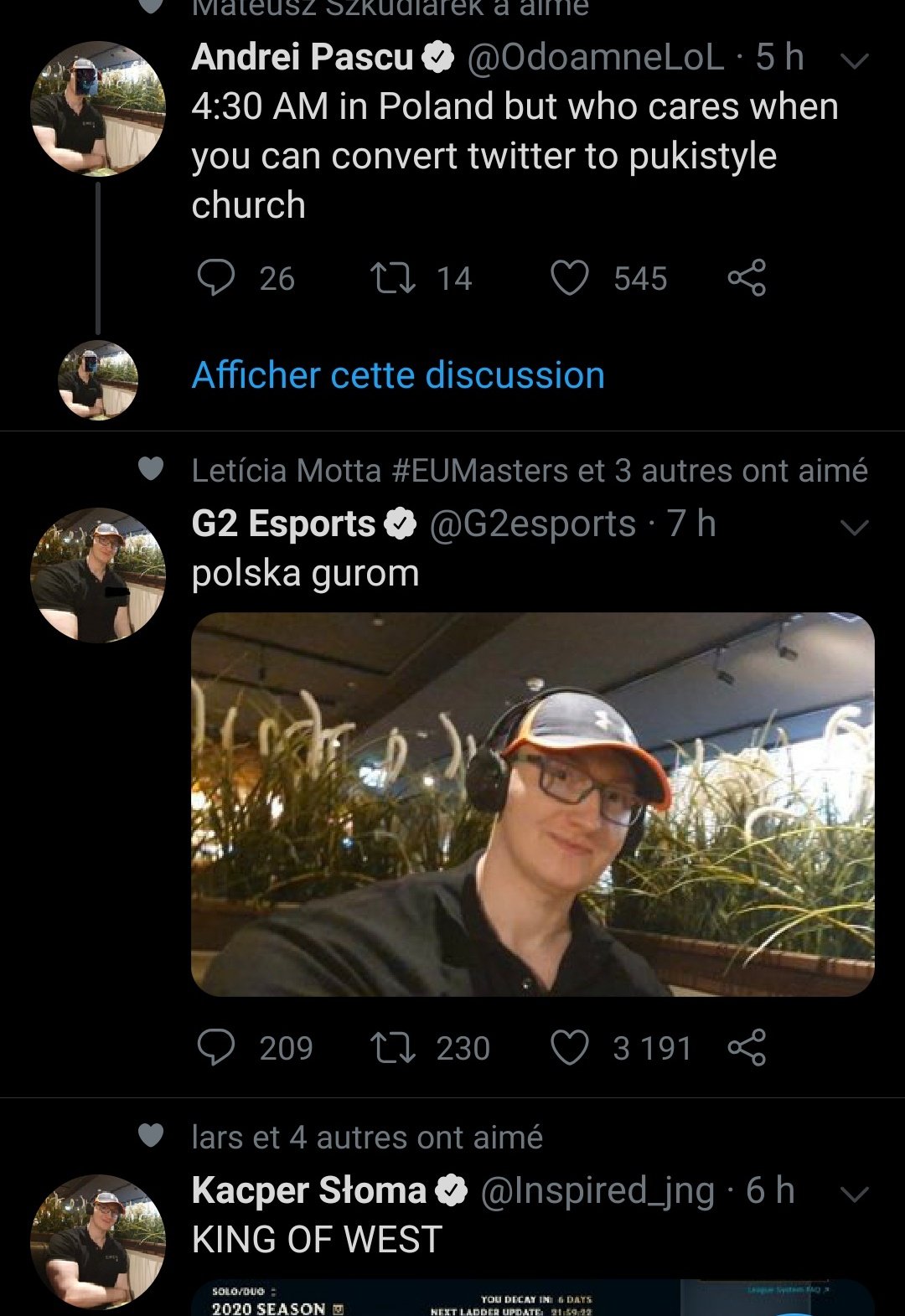Image resolution: width=905 pixels, height=1316 pixels.
Task: Open the @G2esports handle
Action: [532, 524]
